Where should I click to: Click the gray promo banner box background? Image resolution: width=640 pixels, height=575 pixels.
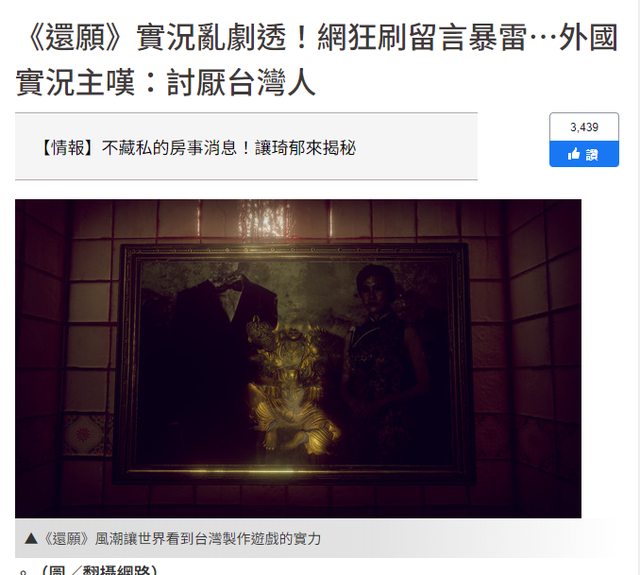click(246, 146)
